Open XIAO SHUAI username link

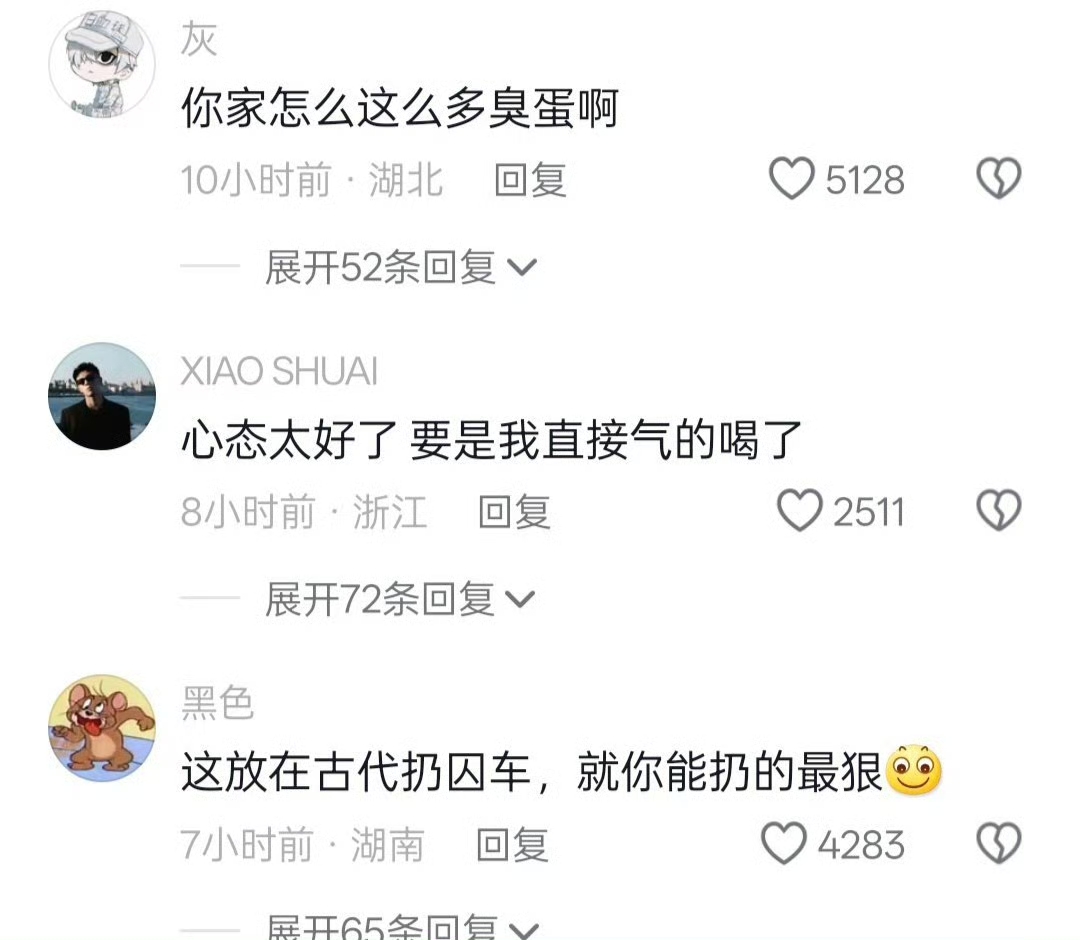pyautogui.click(x=279, y=371)
